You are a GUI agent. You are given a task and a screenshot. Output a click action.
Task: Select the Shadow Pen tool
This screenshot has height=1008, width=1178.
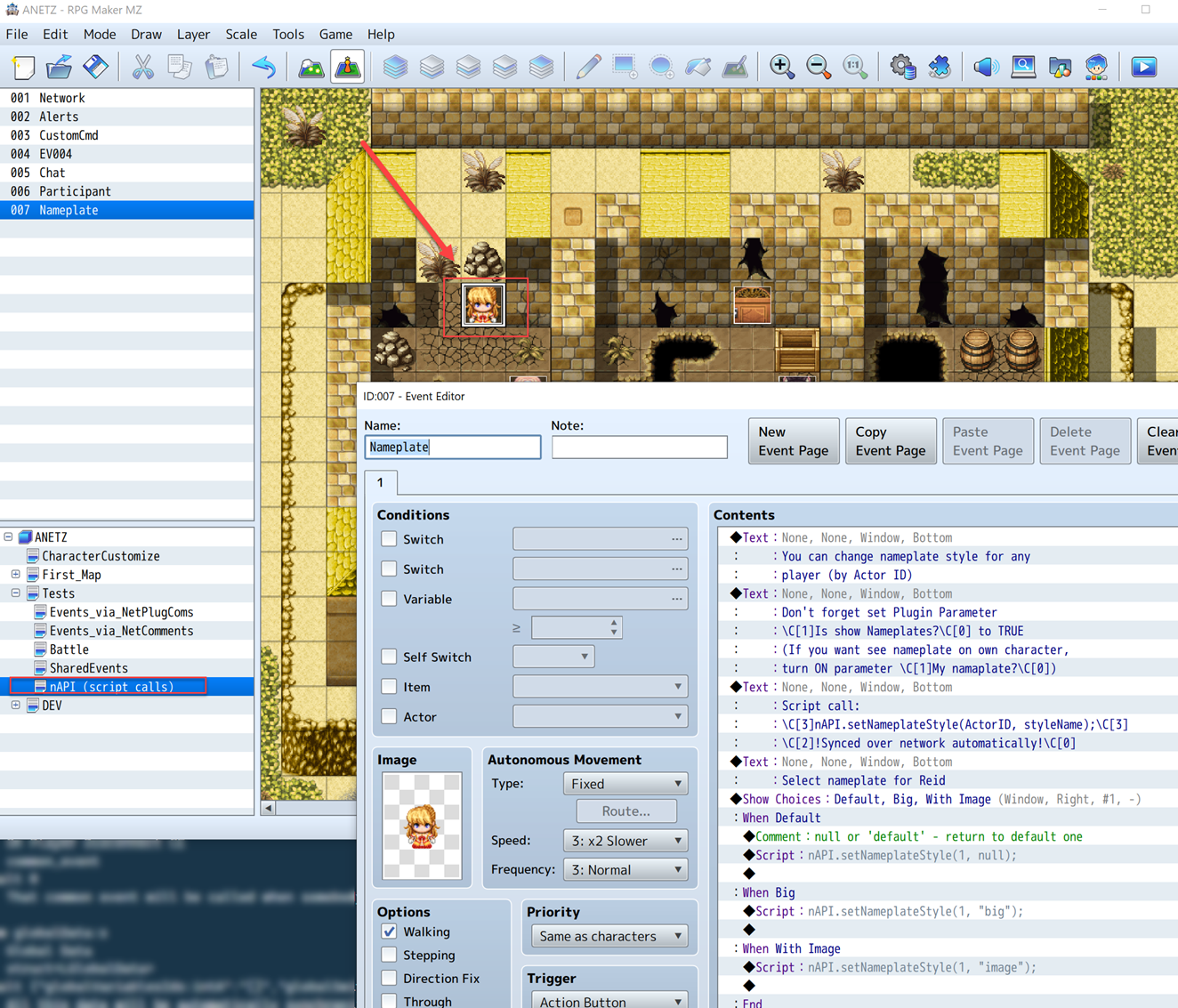coord(735,67)
